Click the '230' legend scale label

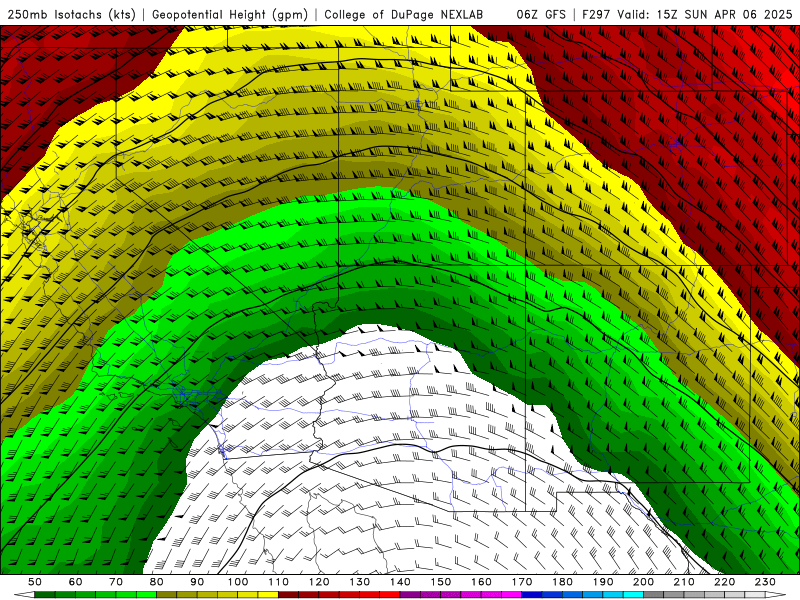(765, 582)
